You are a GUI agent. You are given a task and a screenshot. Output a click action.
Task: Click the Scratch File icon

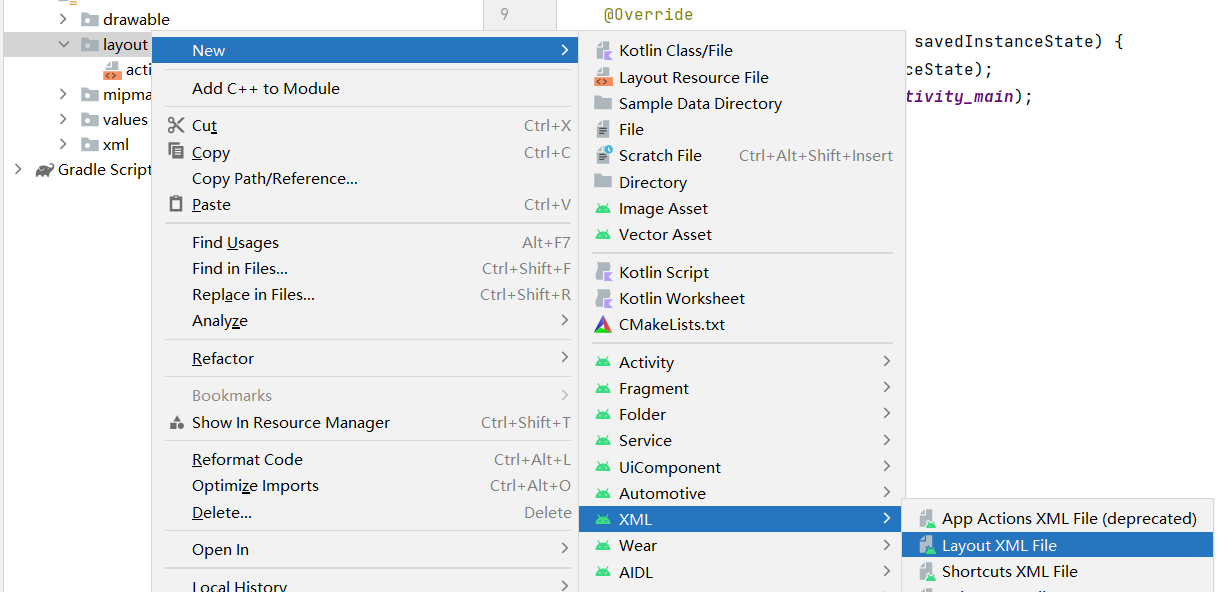[603, 155]
